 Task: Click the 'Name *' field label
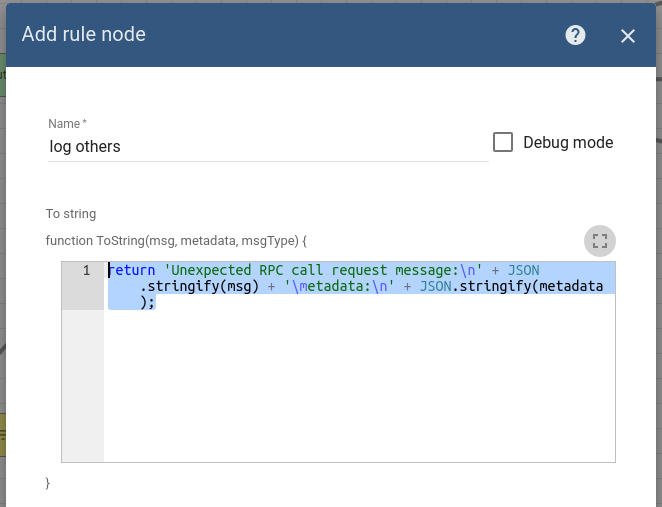tap(68, 123)
